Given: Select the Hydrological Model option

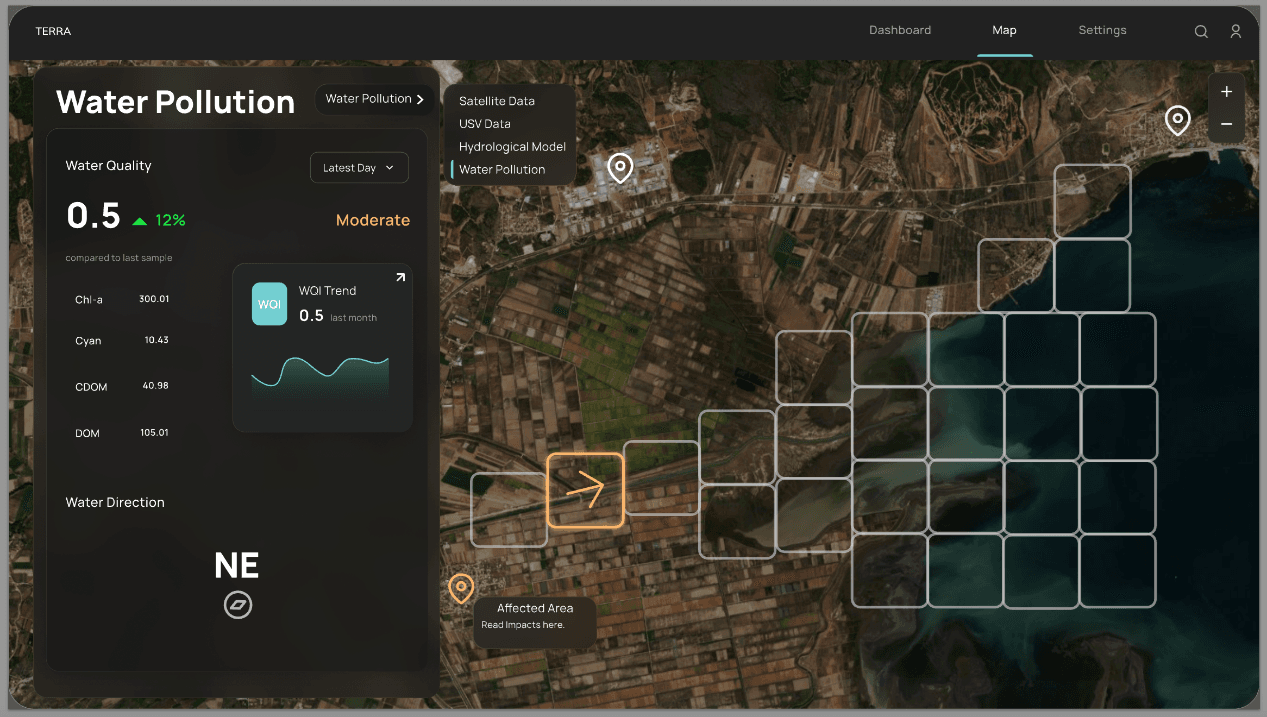Looking at the screenshot, I should [512, 147].
